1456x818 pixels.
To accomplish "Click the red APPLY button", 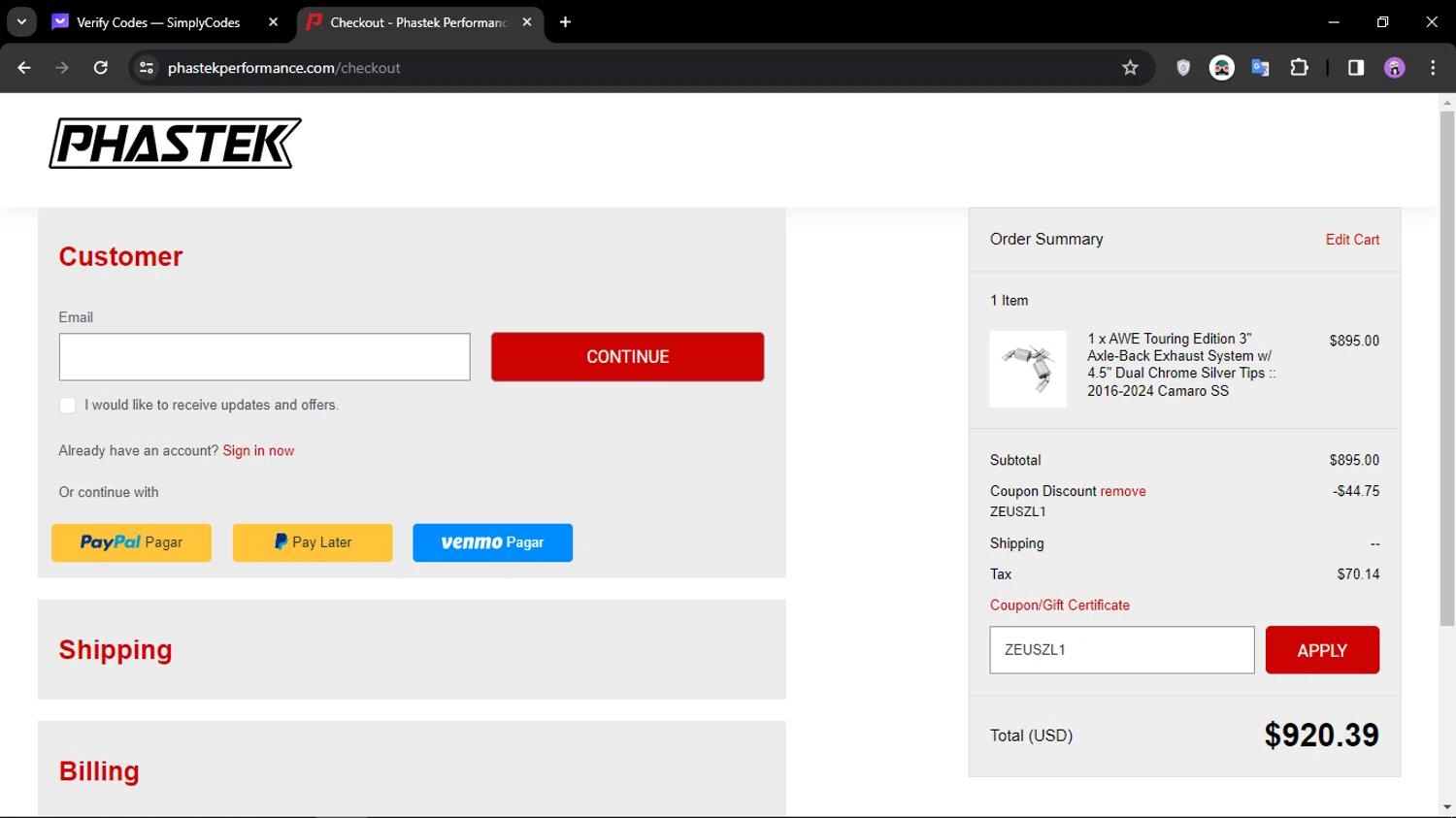I will pos(1322,650).
